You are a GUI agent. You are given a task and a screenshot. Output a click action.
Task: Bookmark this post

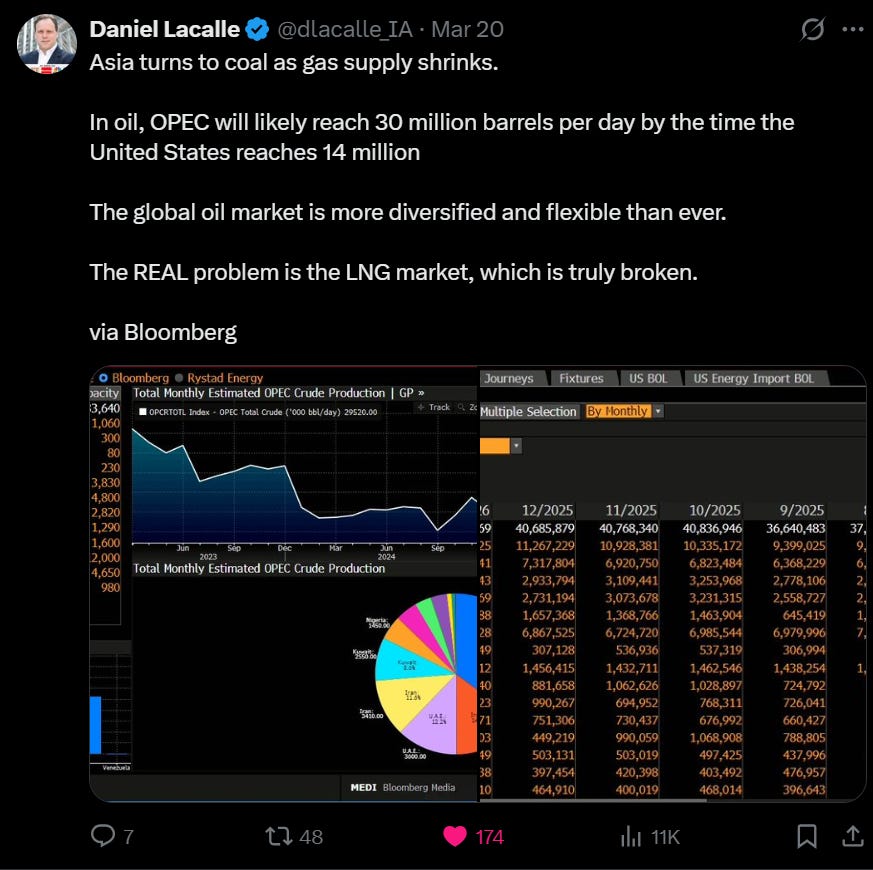pos(807,836)
